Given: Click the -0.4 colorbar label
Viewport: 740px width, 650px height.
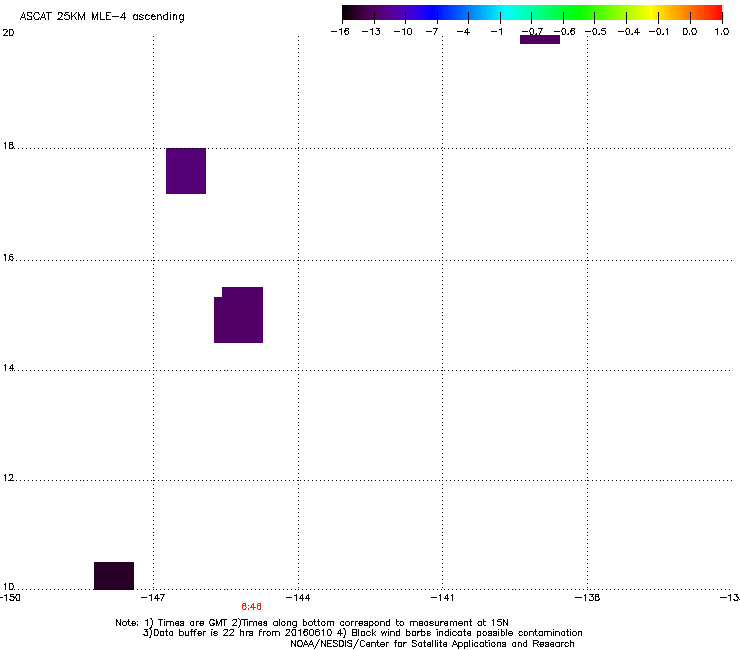Looking at the screenshot, I should (x=629, y=32).
